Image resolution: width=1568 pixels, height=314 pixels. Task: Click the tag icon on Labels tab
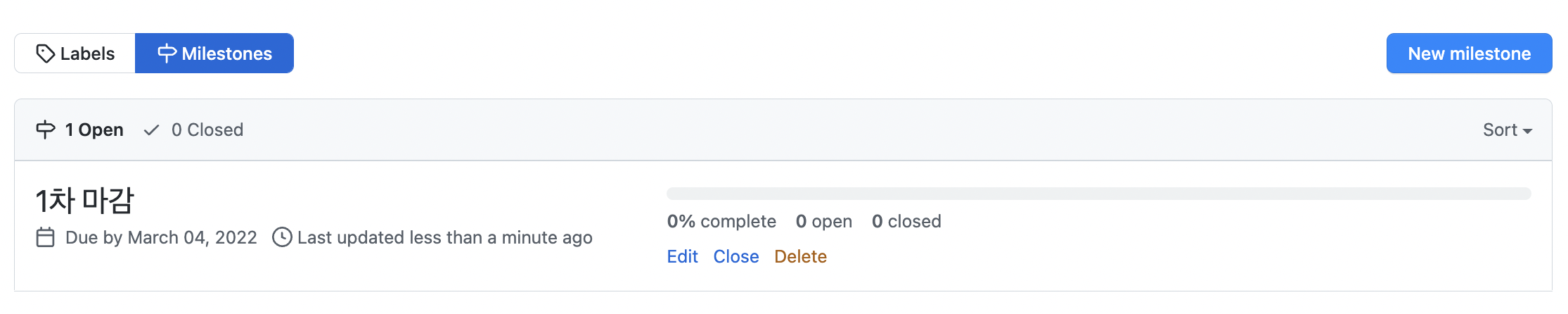tap(46, 54)
